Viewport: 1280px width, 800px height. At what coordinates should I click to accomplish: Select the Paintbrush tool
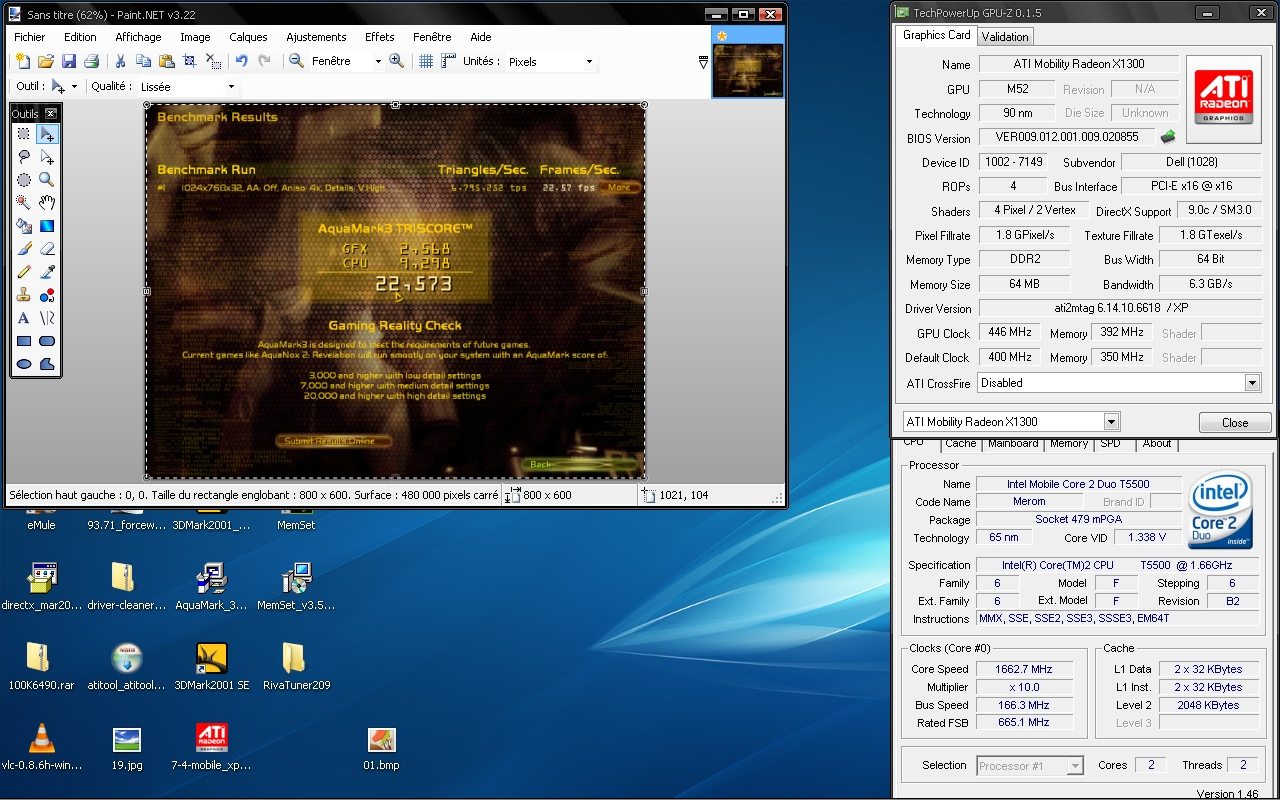24,249
